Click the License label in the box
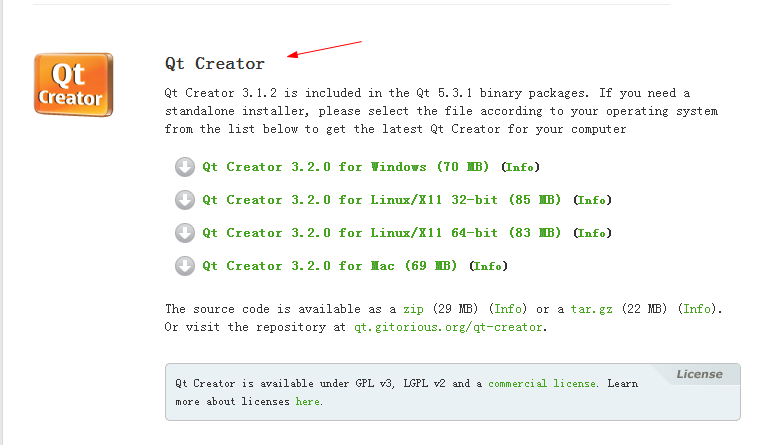This screenshot has height=445, width=768. coord(699,374)
